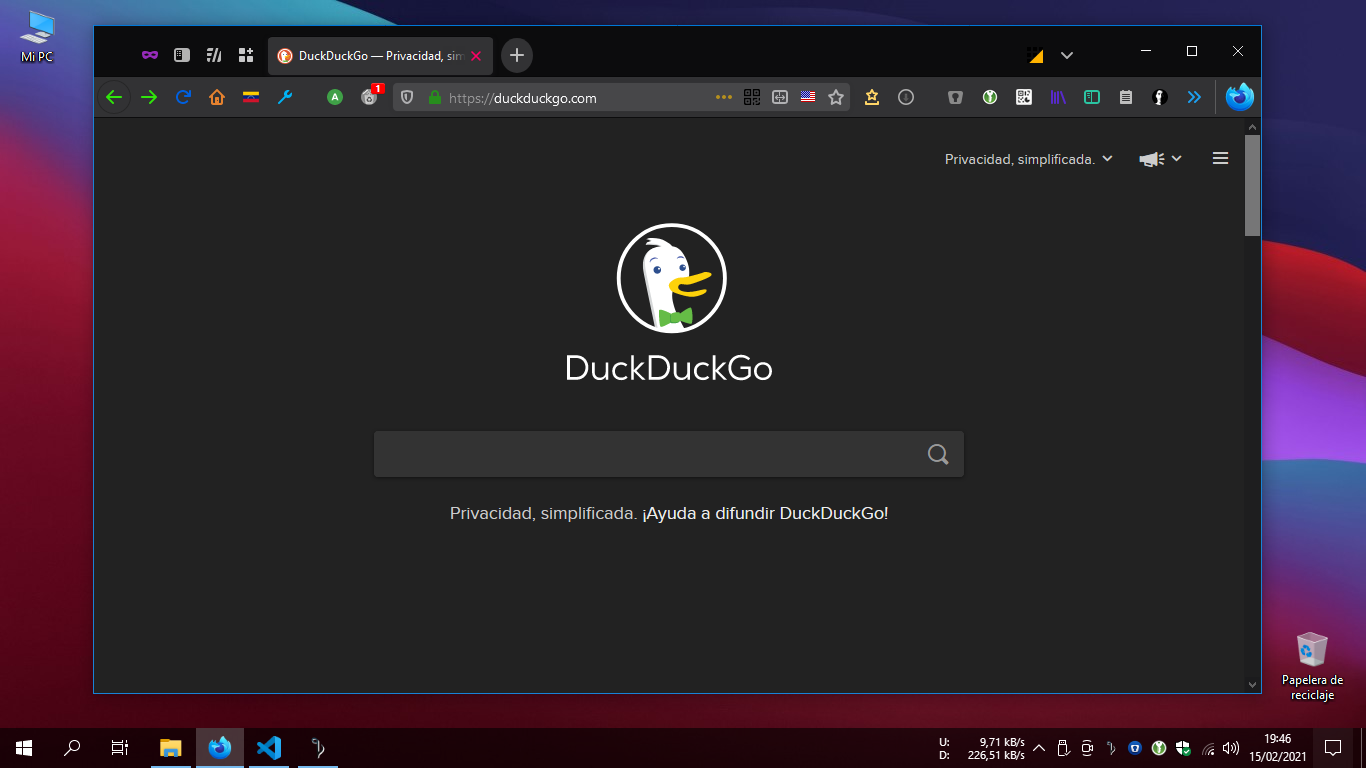Click the Bitwarden blue shield tray icon
Viewport: 1366px width, 768px height.
1135,747
